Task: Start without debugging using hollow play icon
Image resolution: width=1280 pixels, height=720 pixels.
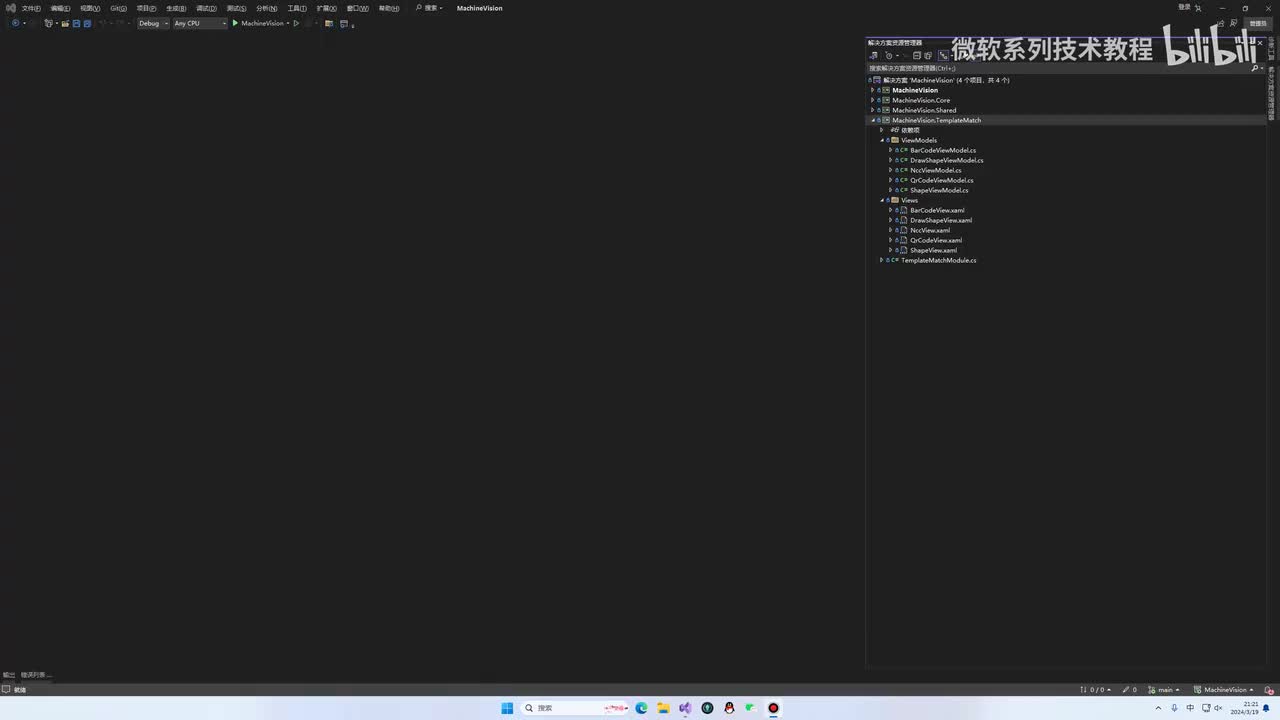Action: coord(296,23)
